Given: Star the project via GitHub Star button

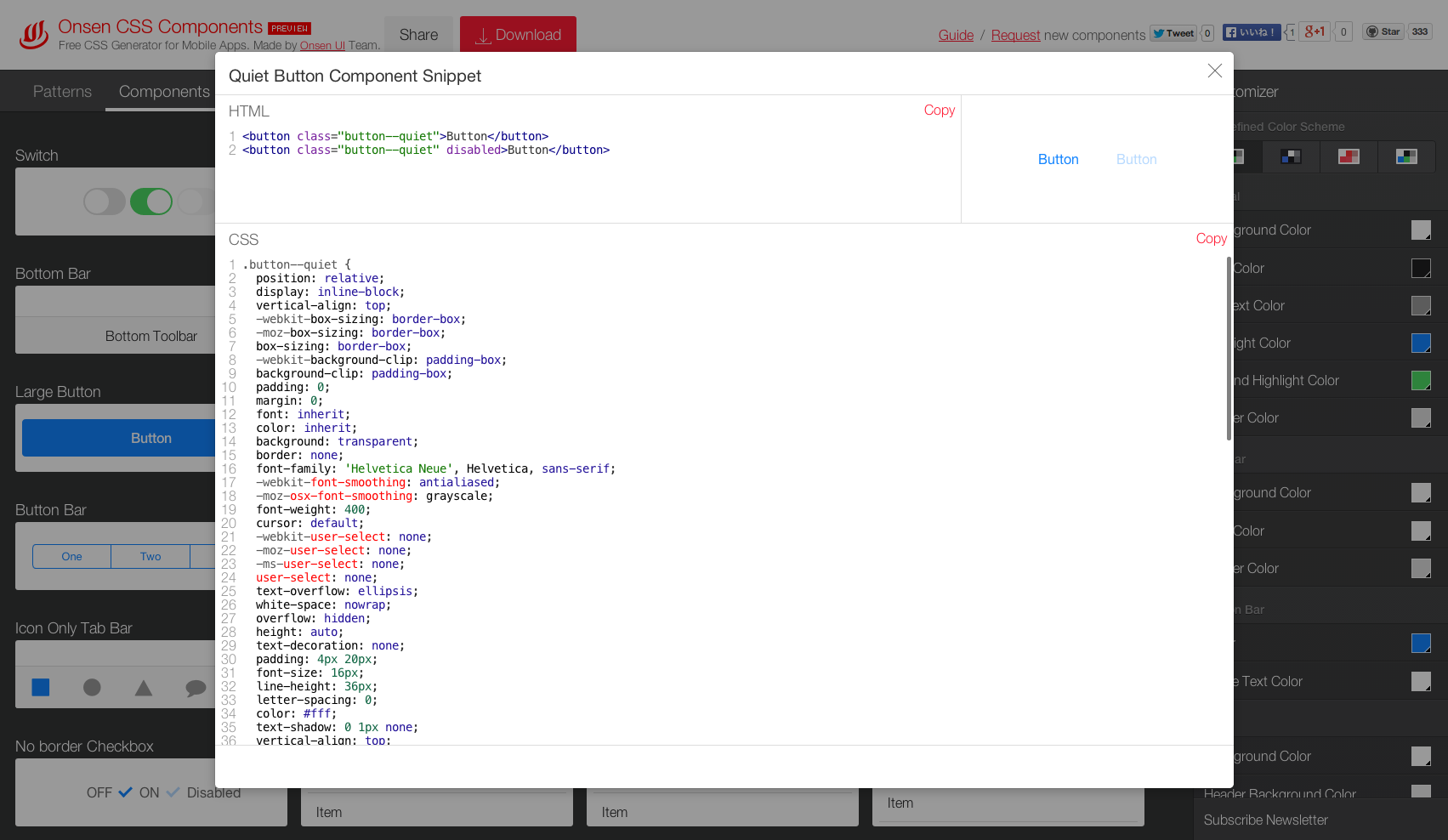Looking at the screenshot, I should tap(1383, 32).
